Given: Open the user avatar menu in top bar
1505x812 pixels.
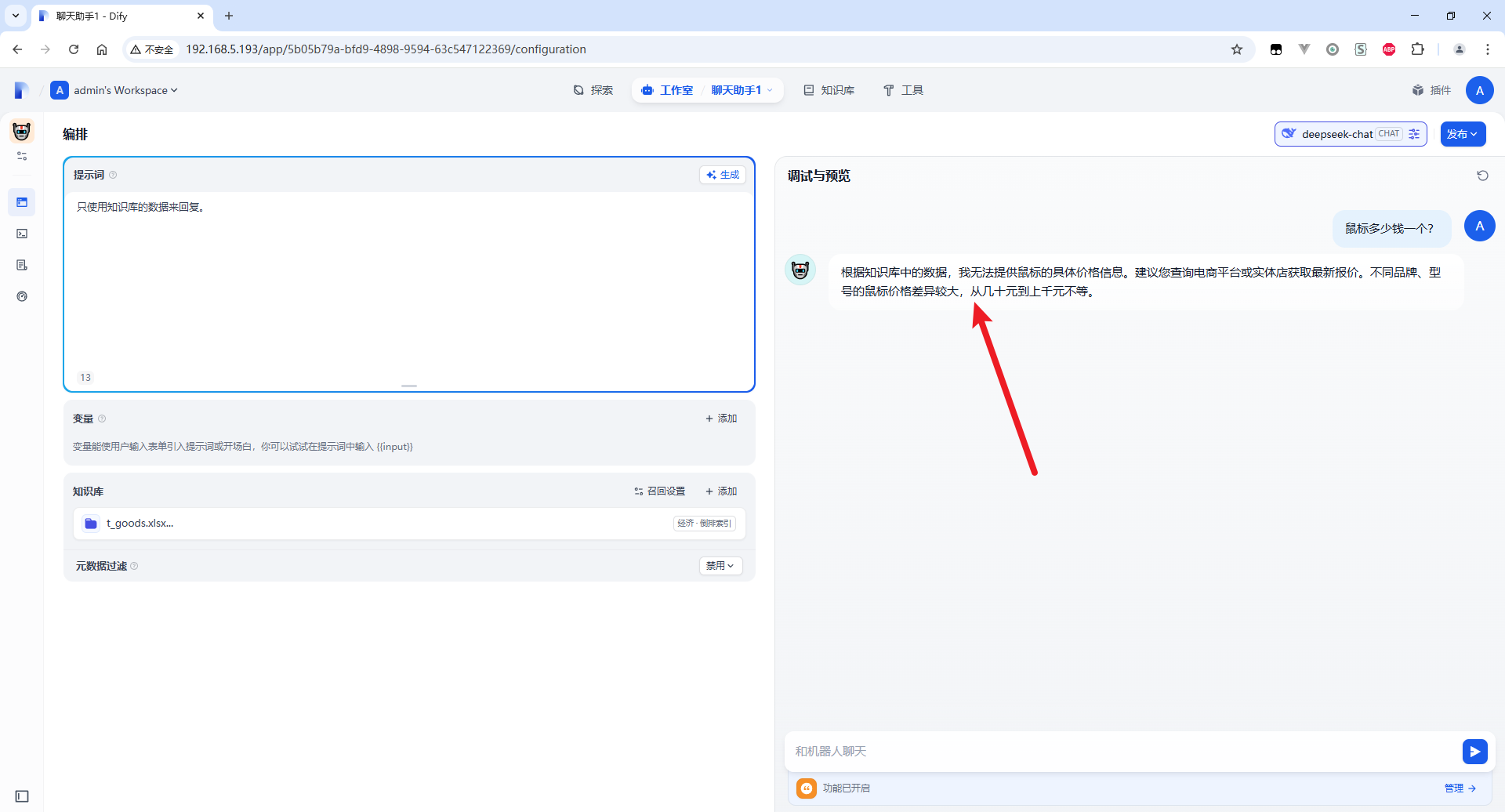Looking at the screenshot, I should coord(1479,90).
